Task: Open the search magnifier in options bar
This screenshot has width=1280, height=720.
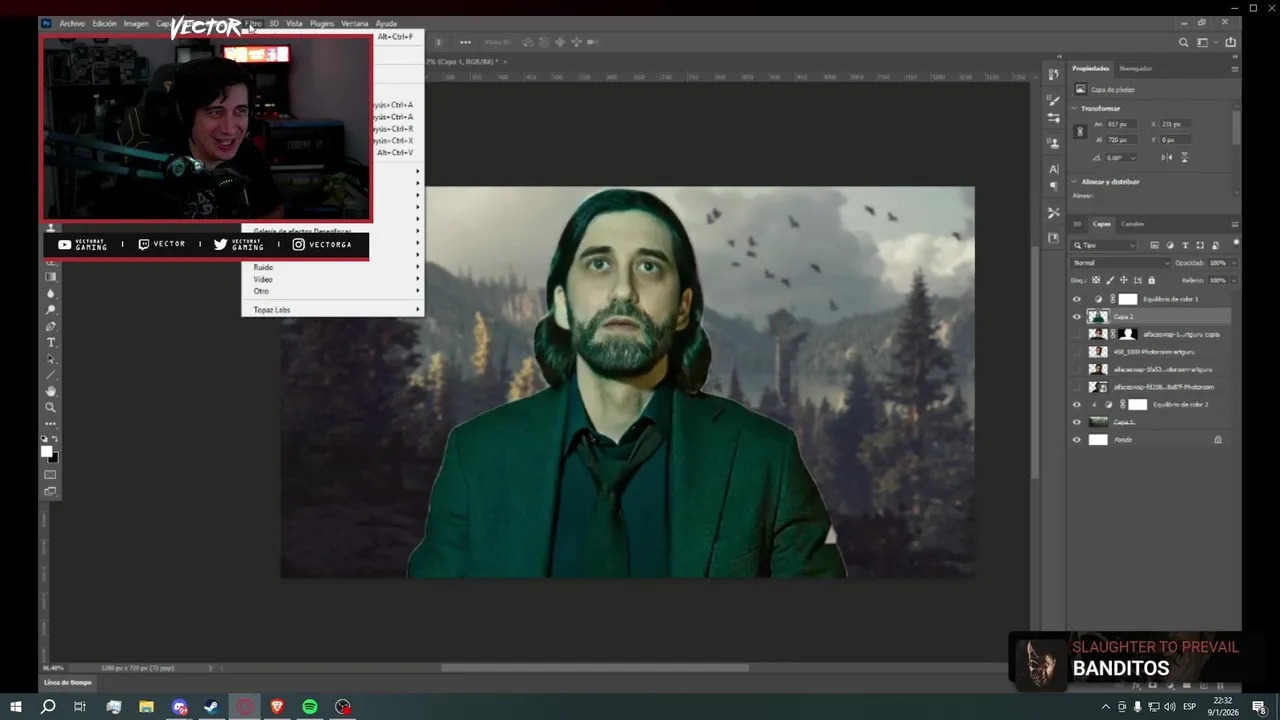Action: pyautogui.click(x=1183, y=42)
